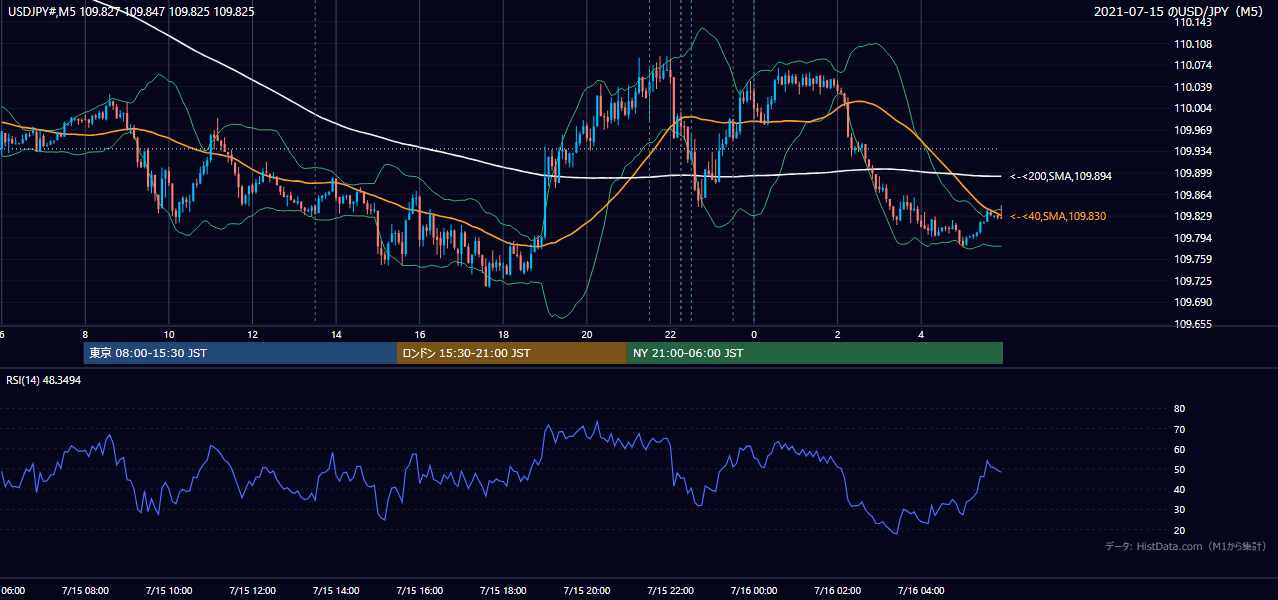The height and width of the screenshot is (600, 1278).
Task: Click hour label 18 under price chart
Action: (x=503, y=335)
